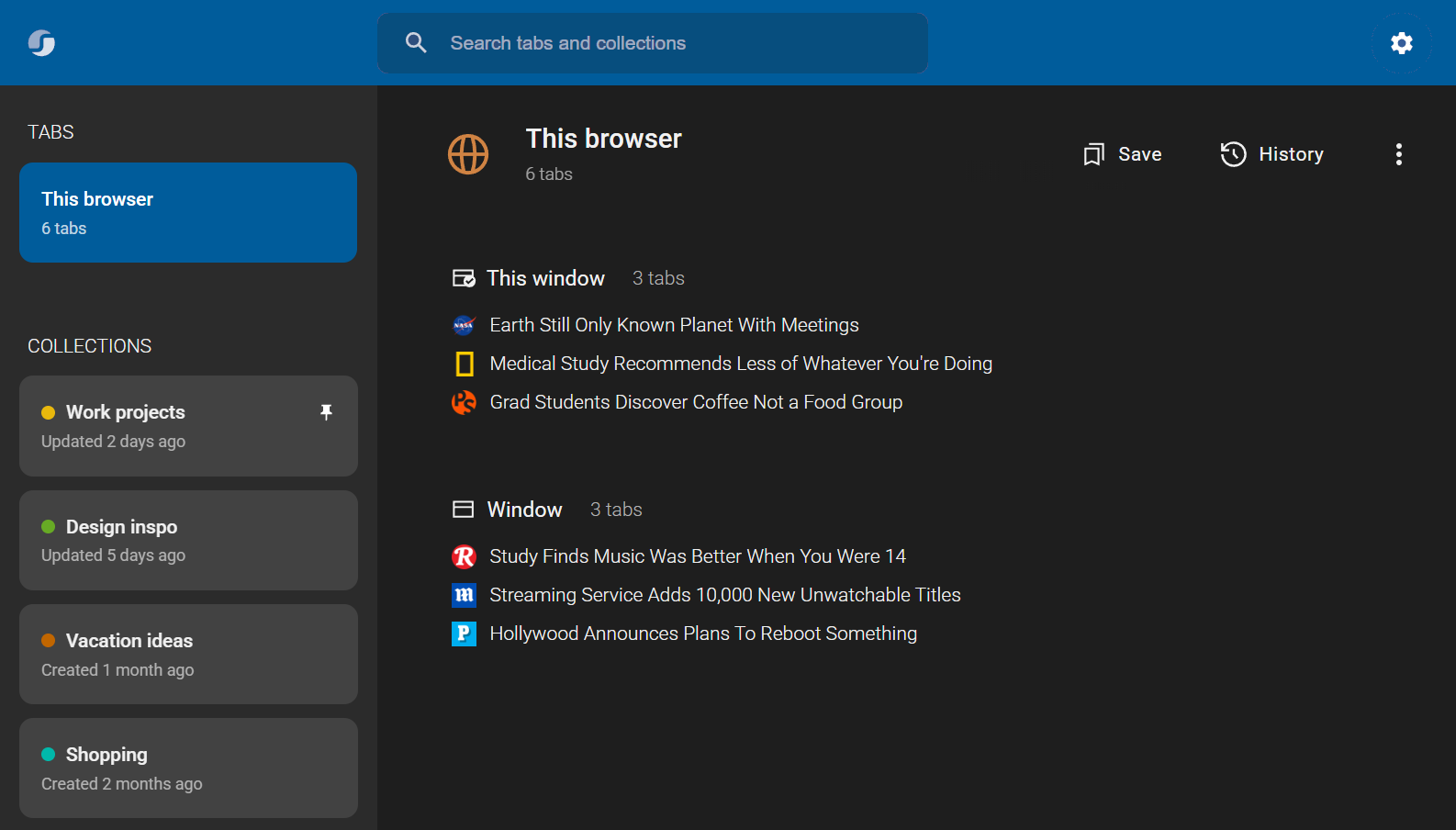The height and width of the screenshot is (830, 1456).
Task: Click the yellow dot of Work projects
Action: pos(49,412)
